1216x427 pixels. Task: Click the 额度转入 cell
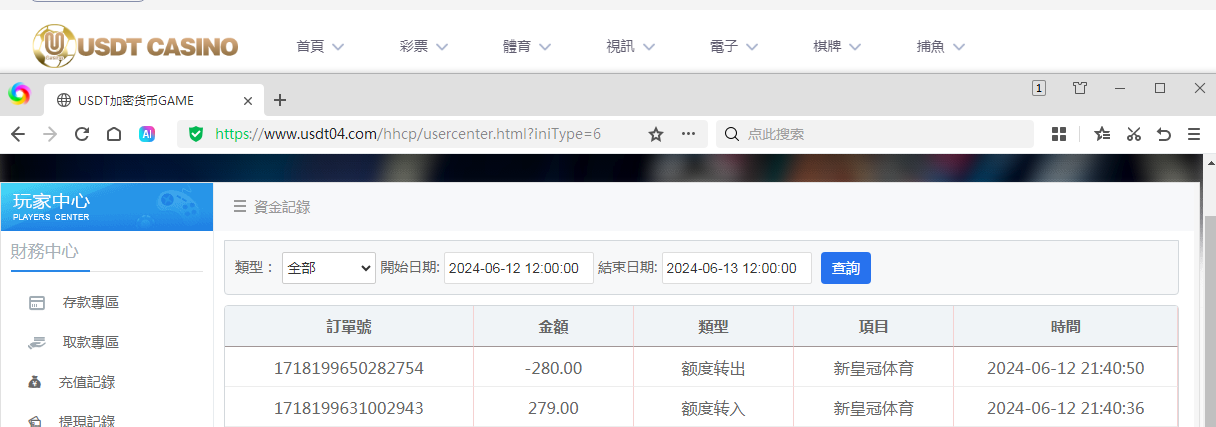pos(713,408)
